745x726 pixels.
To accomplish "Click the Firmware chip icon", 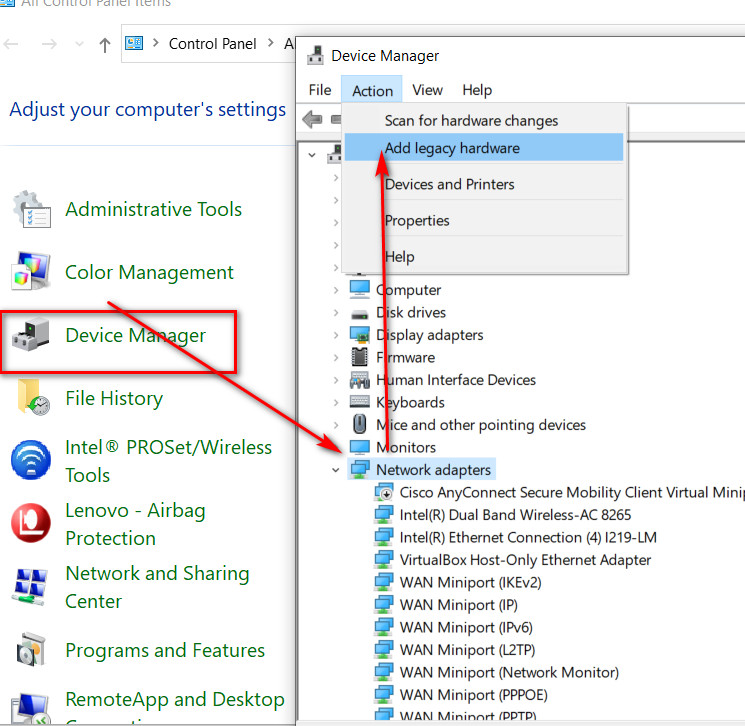I will 360,357.
